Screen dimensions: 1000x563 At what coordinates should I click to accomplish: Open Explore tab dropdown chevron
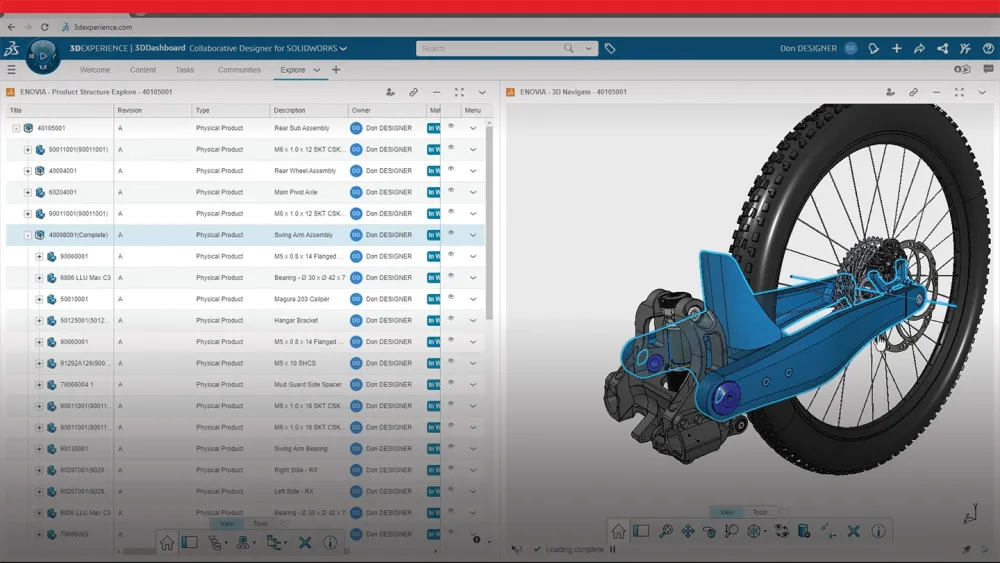click(316, 70)
